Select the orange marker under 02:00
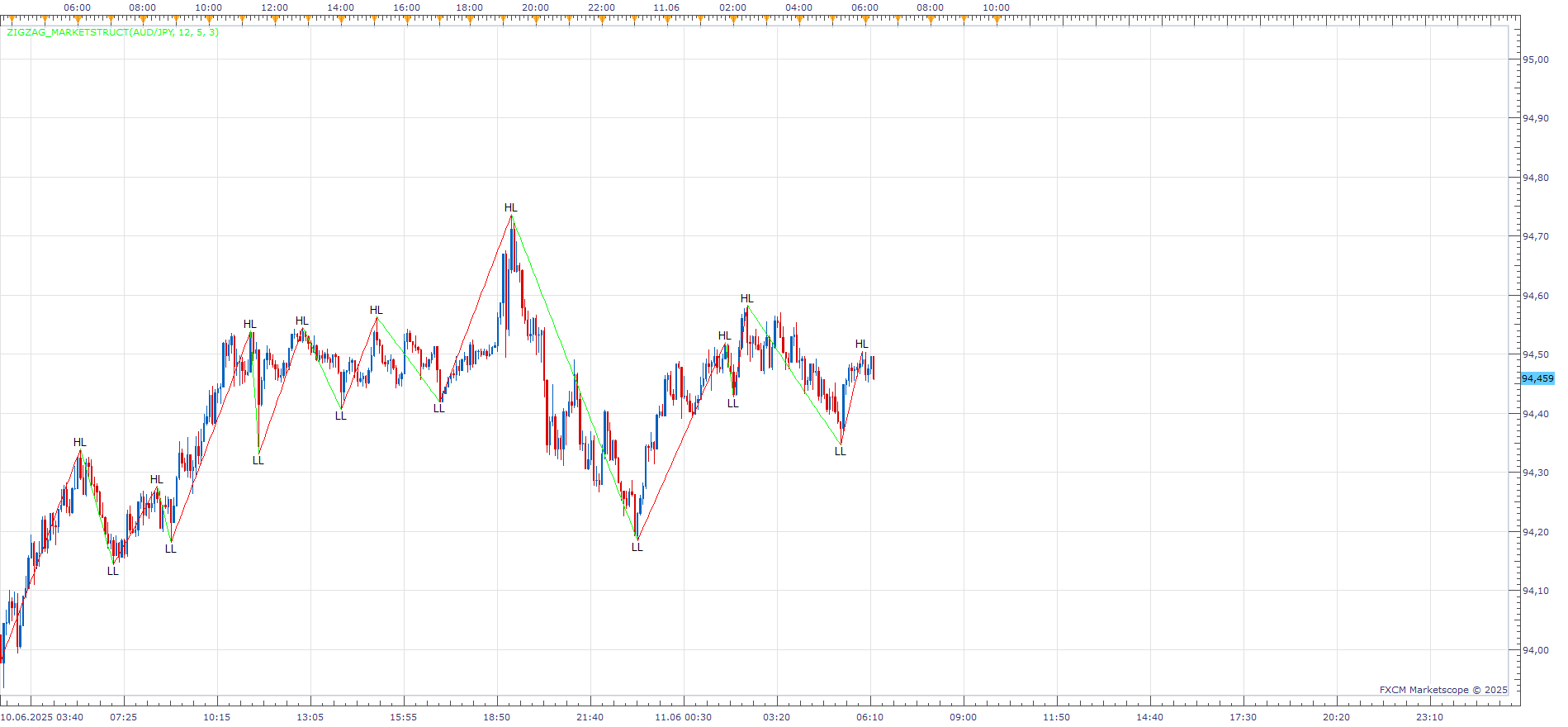The width and height of the screenshot is (1568, 727). [x=733, y=21]
